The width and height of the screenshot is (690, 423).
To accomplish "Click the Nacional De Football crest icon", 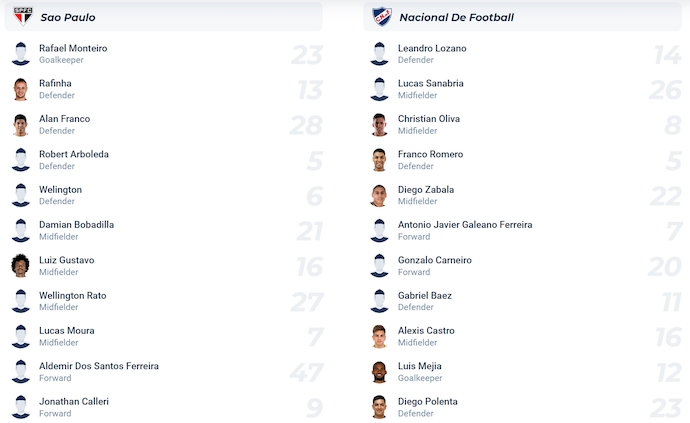I will (381, 16).
